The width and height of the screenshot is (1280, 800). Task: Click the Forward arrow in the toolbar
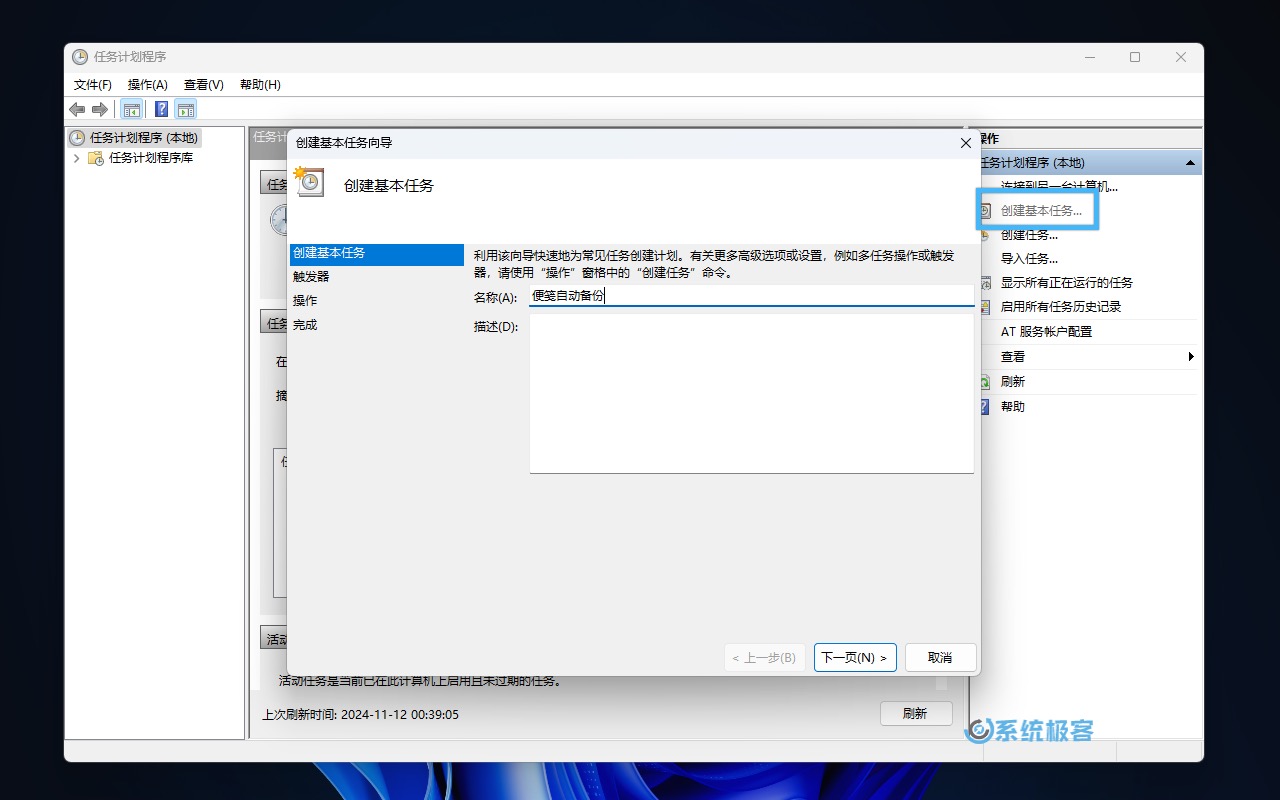click(99, 109)
